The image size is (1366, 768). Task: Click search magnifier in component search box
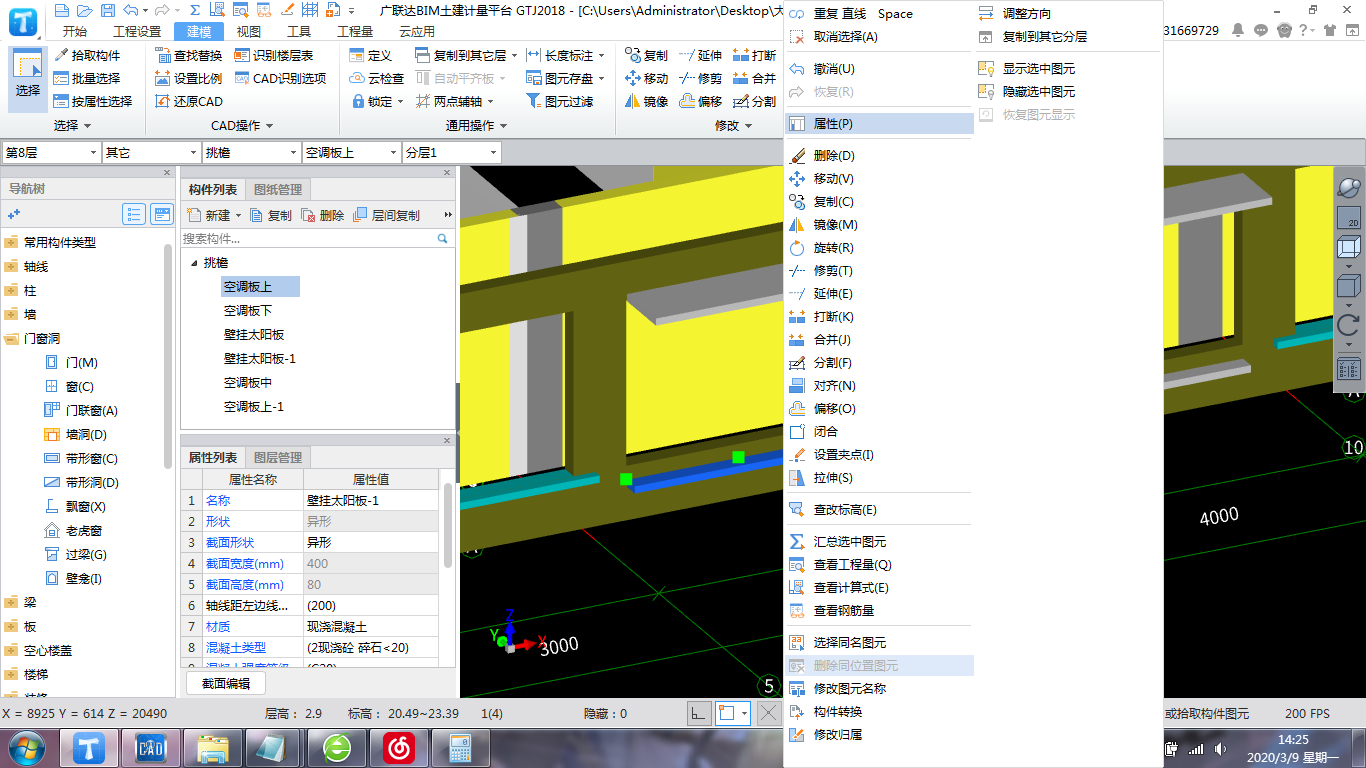tap(443, 239)
